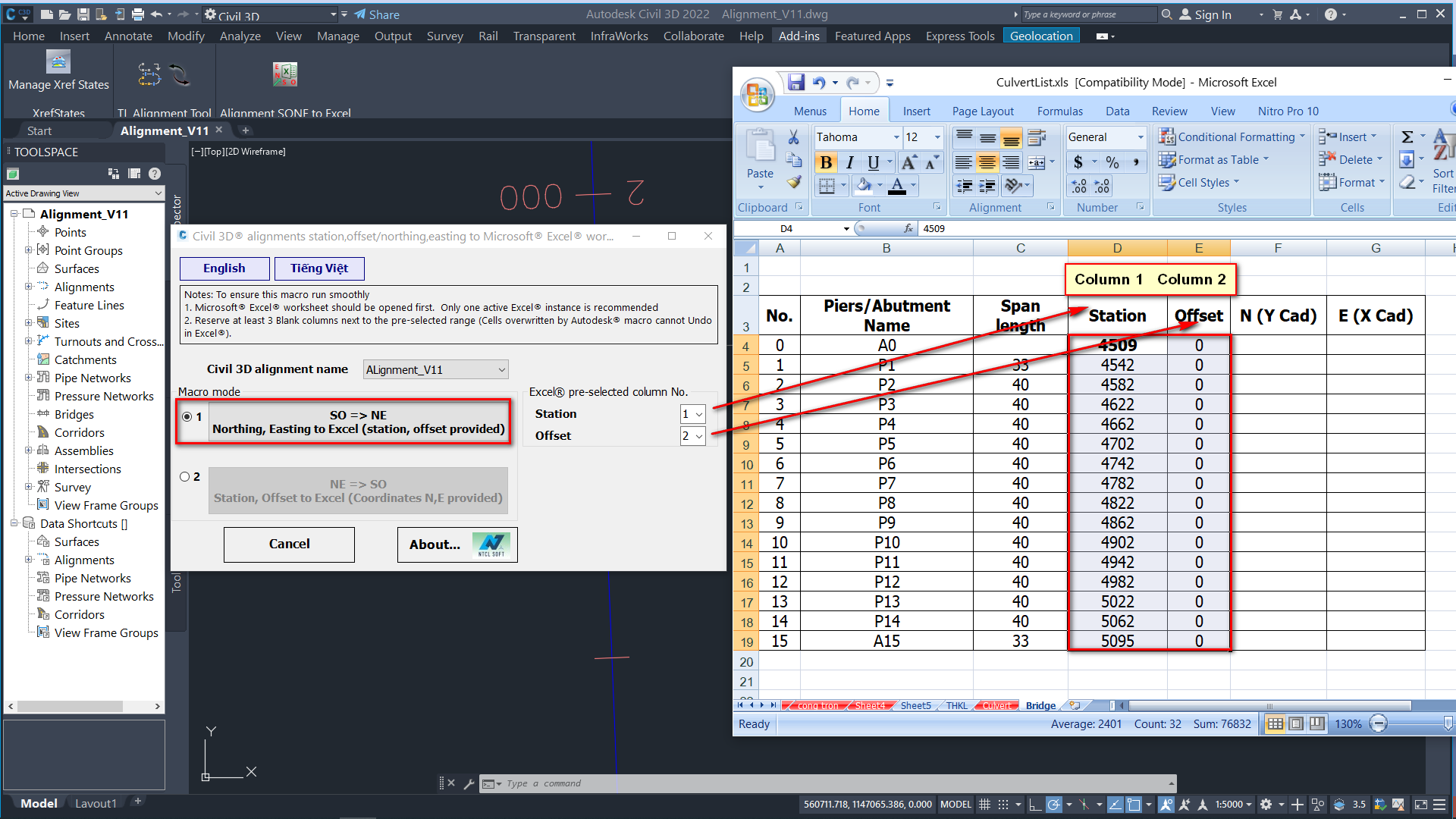1456x819 pixels.
Task: Toggle Bold formatting in Excel ribbon
Action: click(x=826, y=162)
